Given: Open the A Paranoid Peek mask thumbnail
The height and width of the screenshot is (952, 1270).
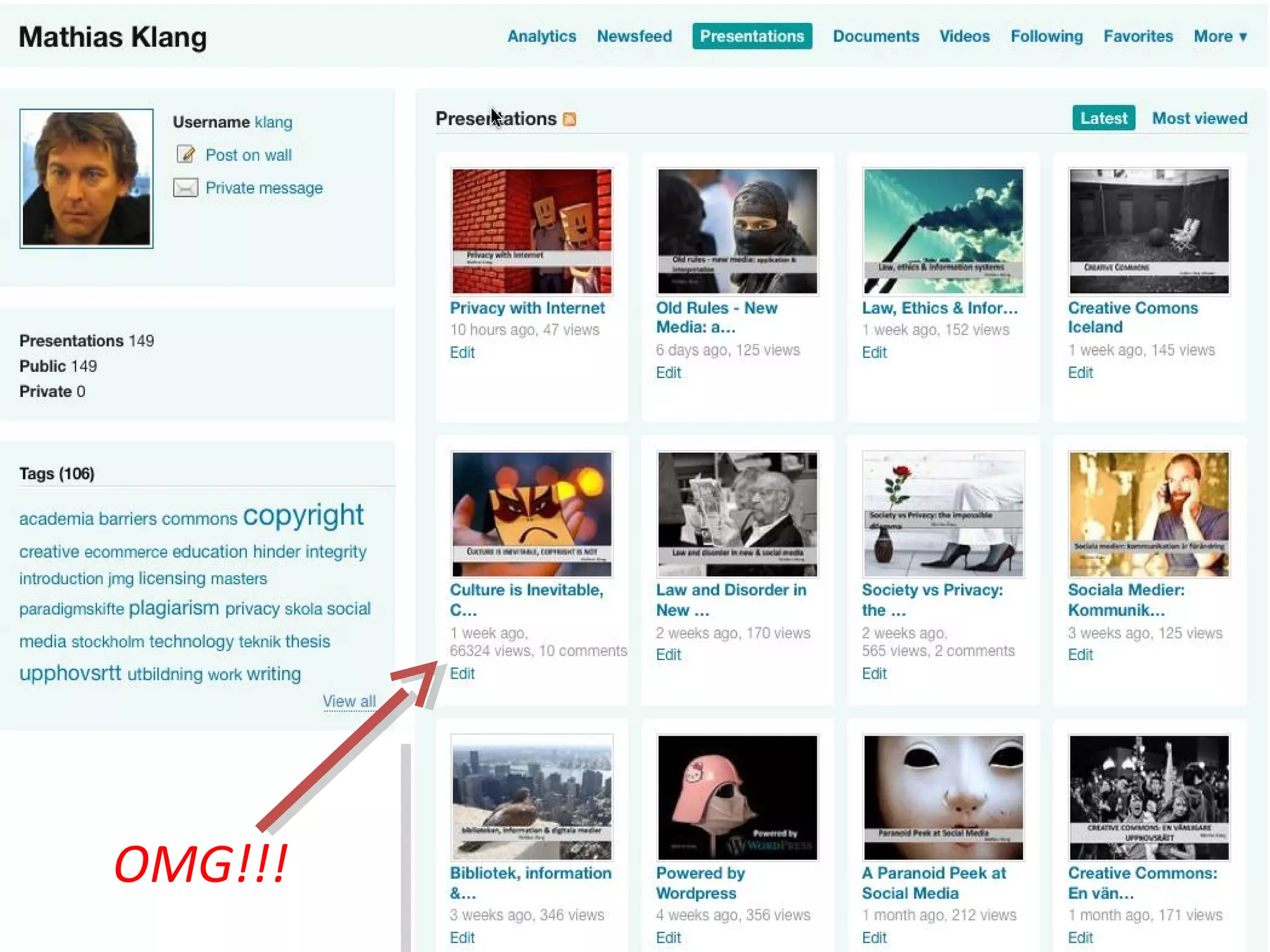Looking at the screenshot, I should click(x=943, y=797).
